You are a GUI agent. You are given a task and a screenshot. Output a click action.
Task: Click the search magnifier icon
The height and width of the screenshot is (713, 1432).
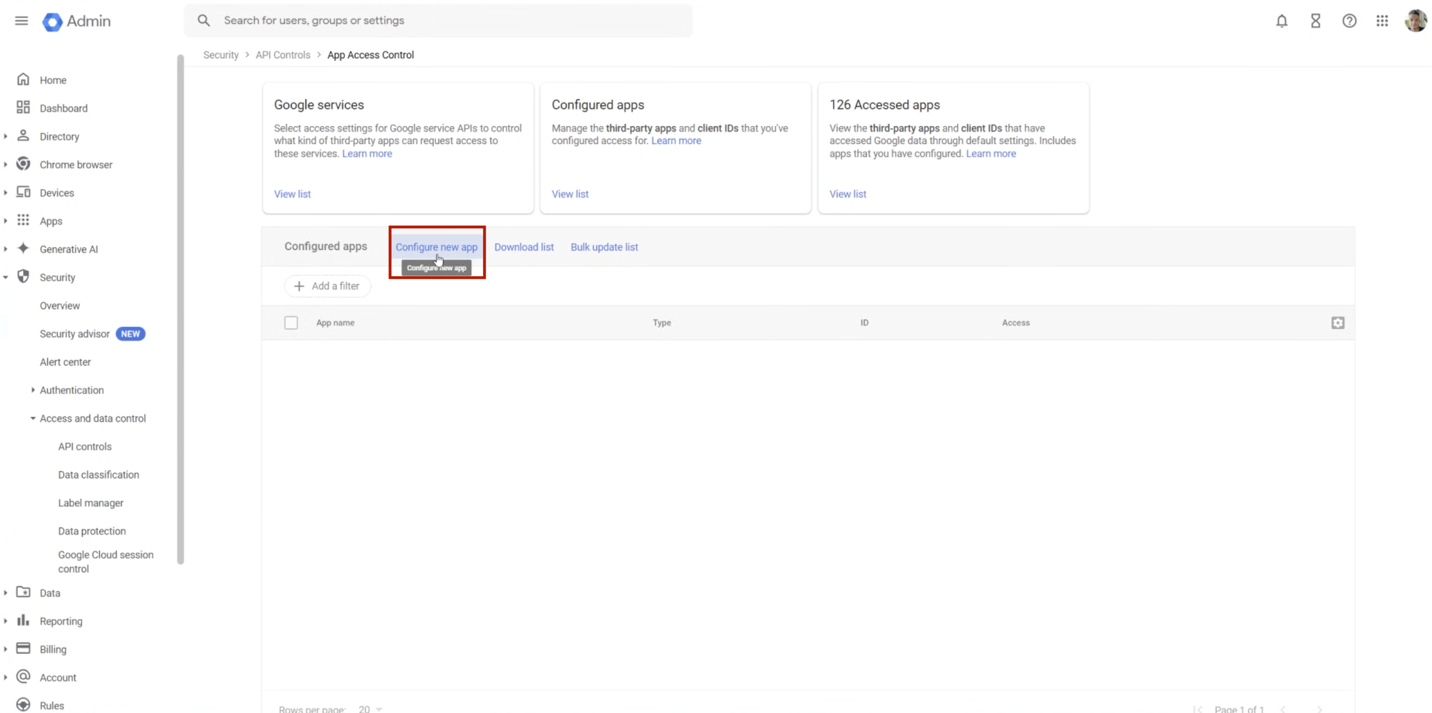204,20
